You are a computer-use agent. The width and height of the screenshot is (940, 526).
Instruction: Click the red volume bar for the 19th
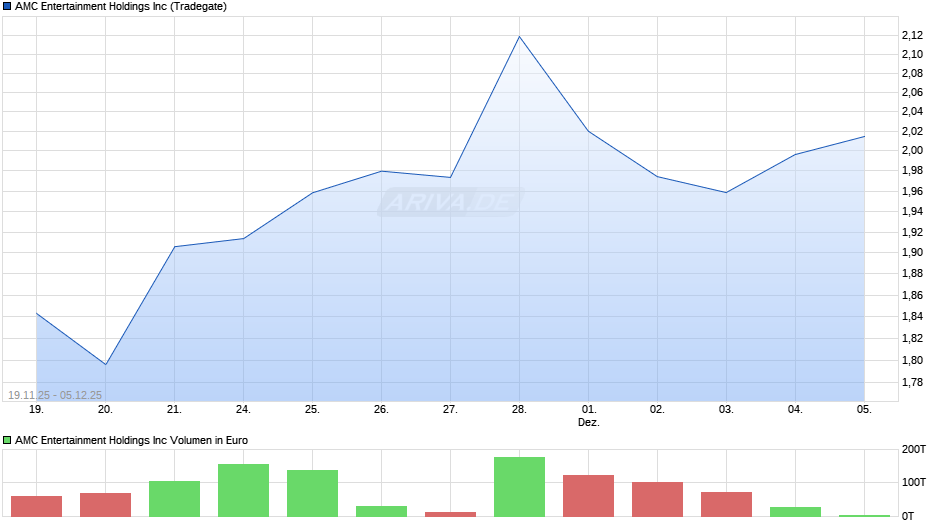coord(37,506)
